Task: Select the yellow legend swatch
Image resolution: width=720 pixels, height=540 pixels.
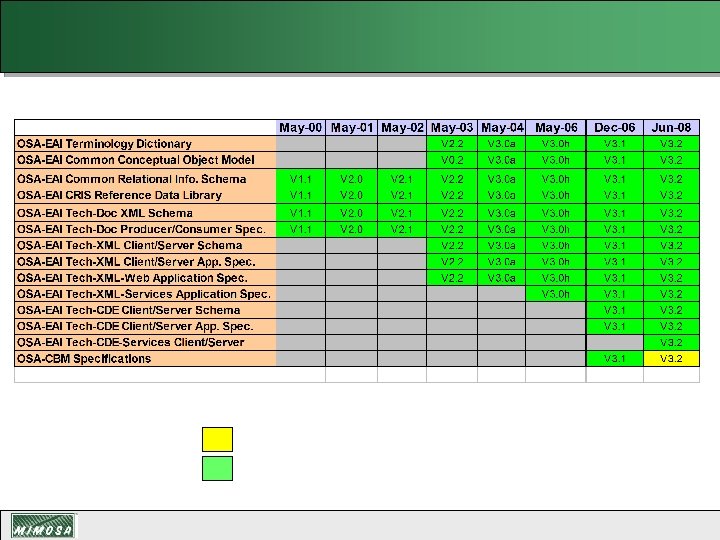Action: (x=217, y=439)
